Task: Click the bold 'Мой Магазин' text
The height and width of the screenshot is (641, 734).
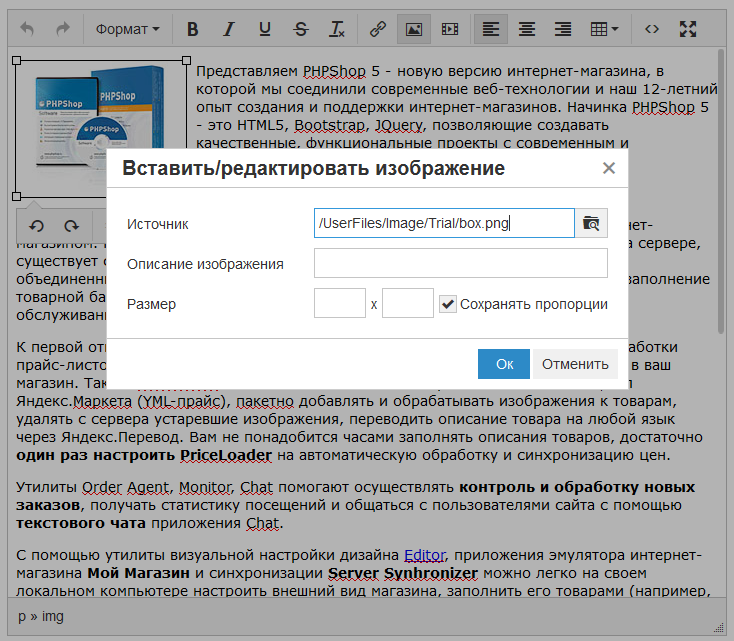Action: [x=139, y=573]
